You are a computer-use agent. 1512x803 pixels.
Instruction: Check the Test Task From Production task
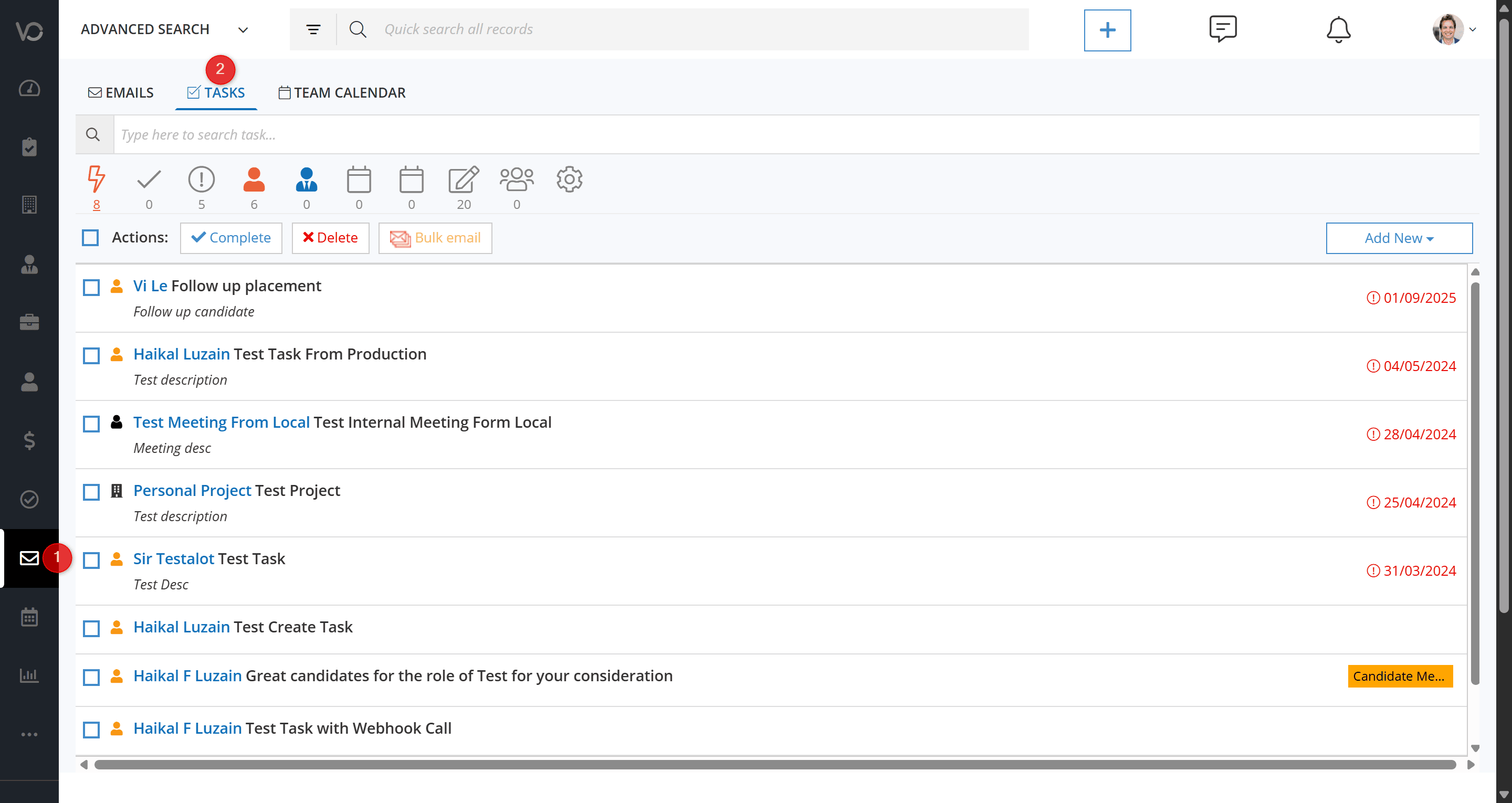click(91, 356)
